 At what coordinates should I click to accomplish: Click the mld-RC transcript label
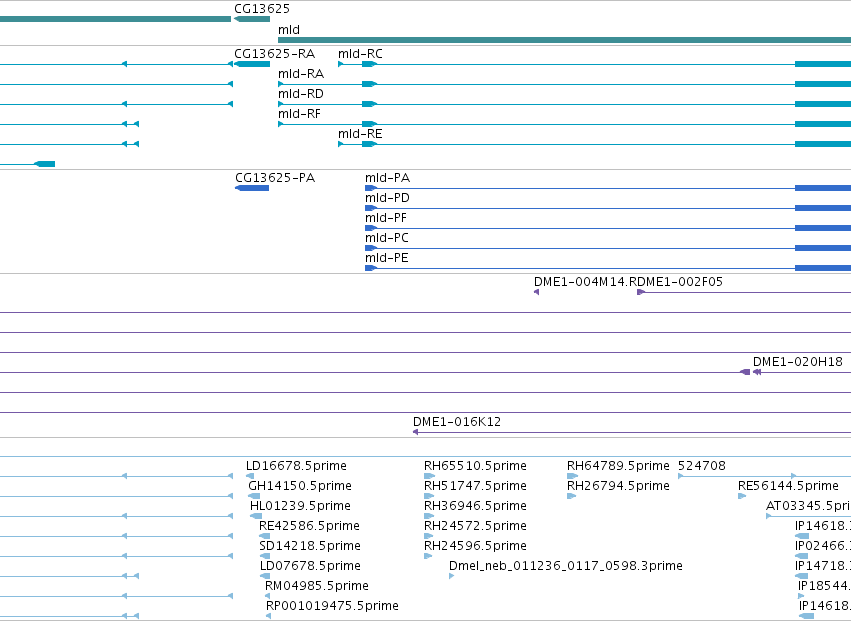coord(360,54)
